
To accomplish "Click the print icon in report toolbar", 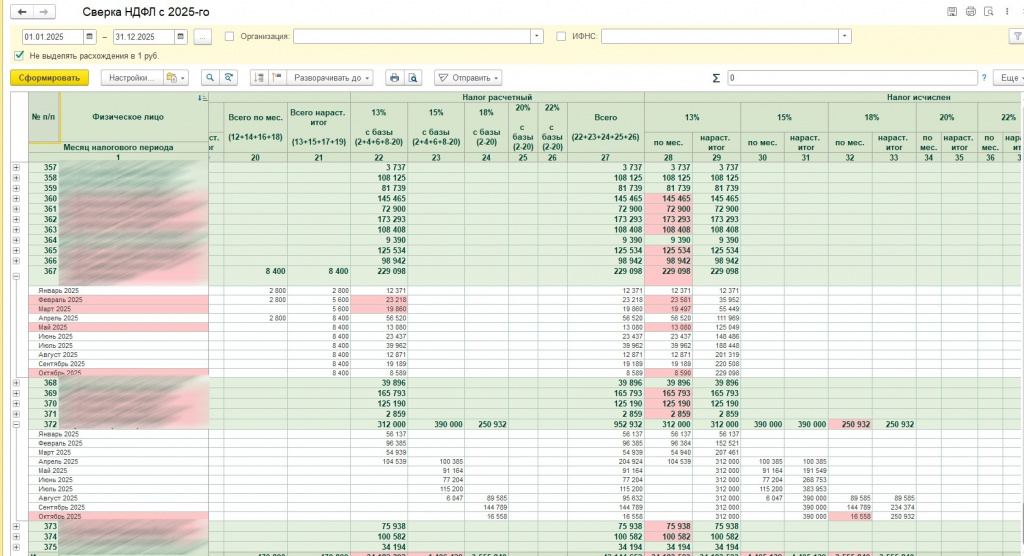I will click(x=395, y=77).
